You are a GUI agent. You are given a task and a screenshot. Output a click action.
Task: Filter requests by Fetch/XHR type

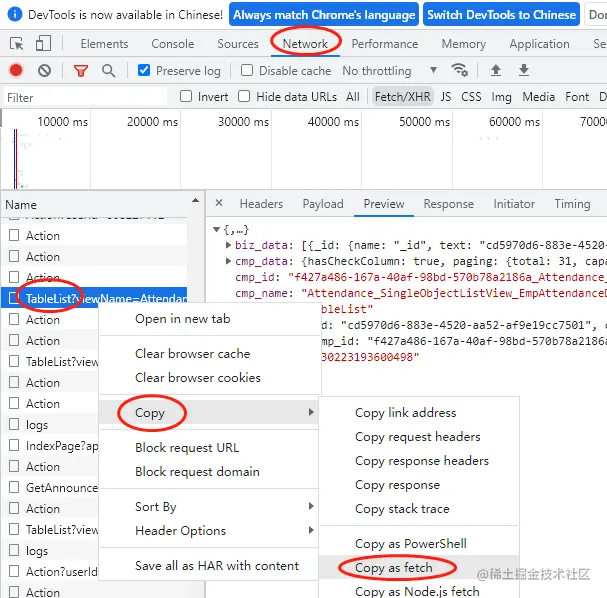click(x=402, y=96)
